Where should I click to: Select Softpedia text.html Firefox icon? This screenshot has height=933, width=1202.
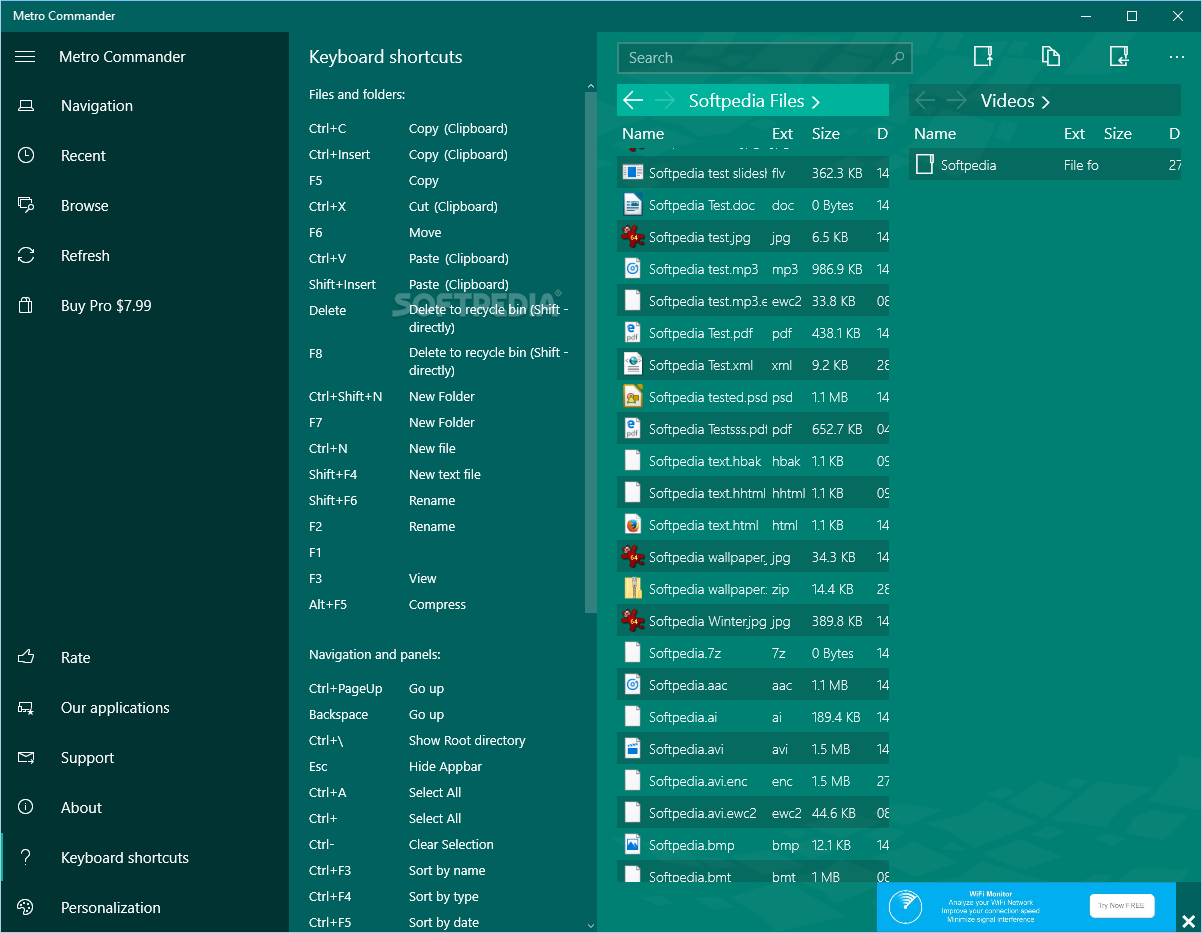tap(632, 525)
